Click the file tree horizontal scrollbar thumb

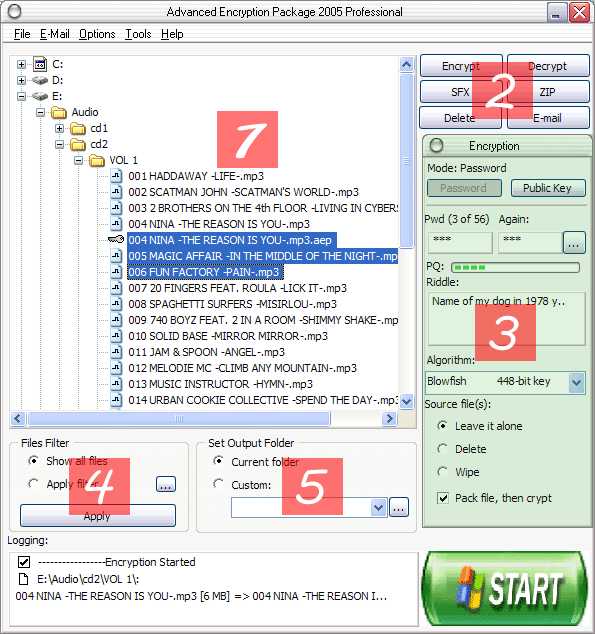click(x=179, y=418)
